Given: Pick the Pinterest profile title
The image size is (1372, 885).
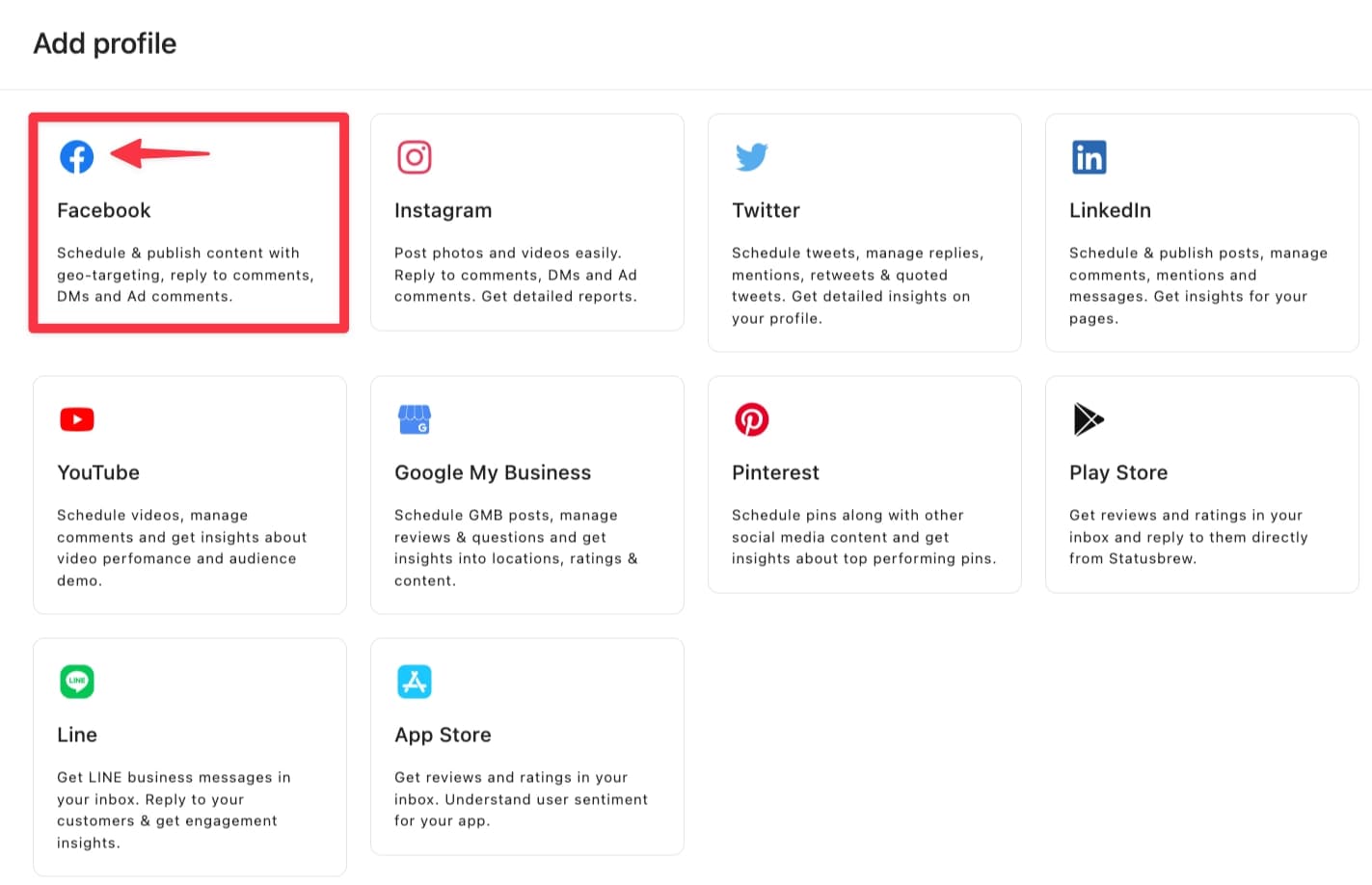Looking at the screenshot, I should [x=775, y=472].
